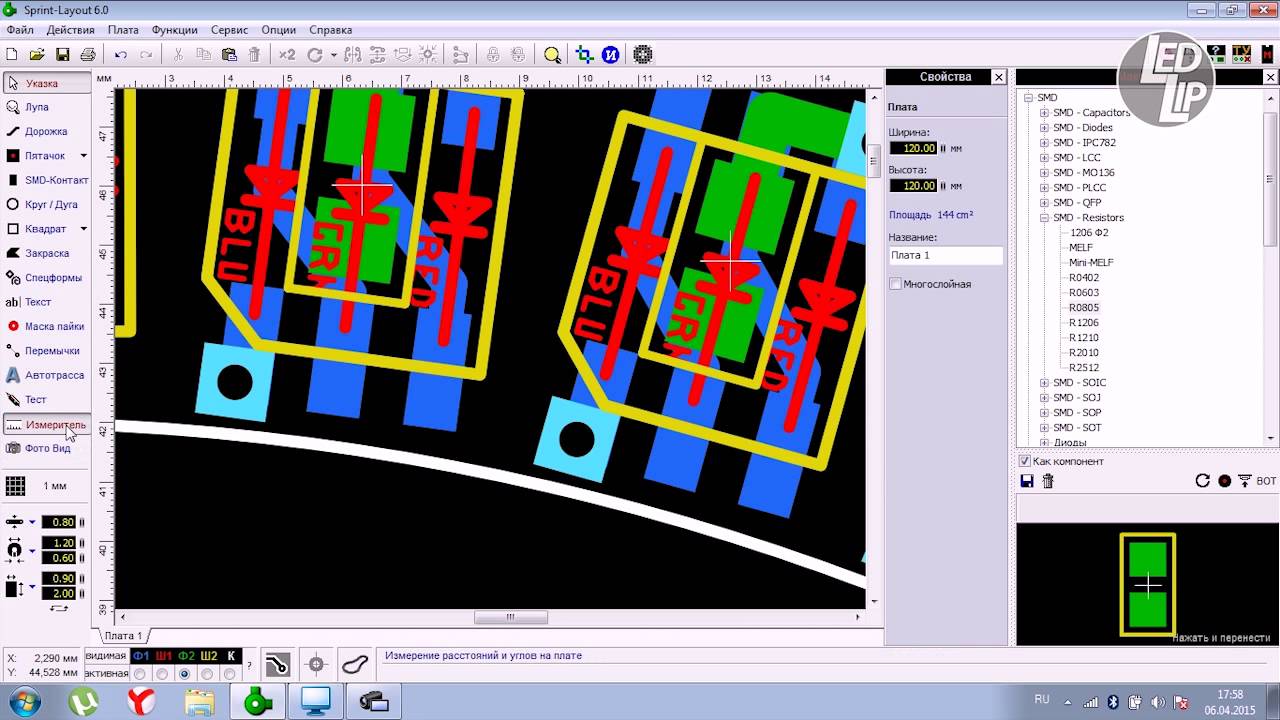Click the save diskette toolbar icon
Viewport: 1280px width, 720px height.
(x=62, y=55)
